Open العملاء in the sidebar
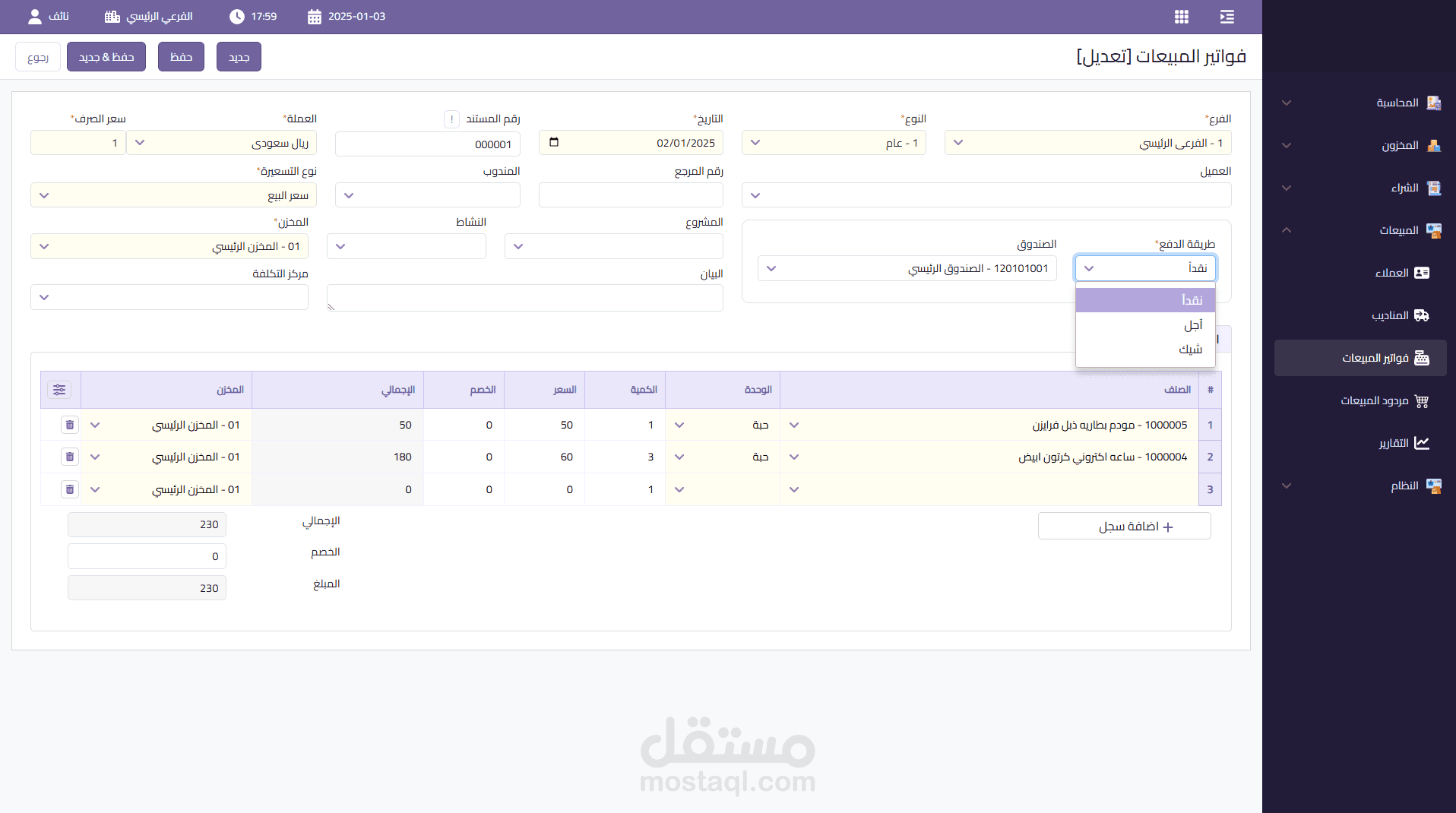This screenshot has width=1456, height=813. click(1360, 273)
